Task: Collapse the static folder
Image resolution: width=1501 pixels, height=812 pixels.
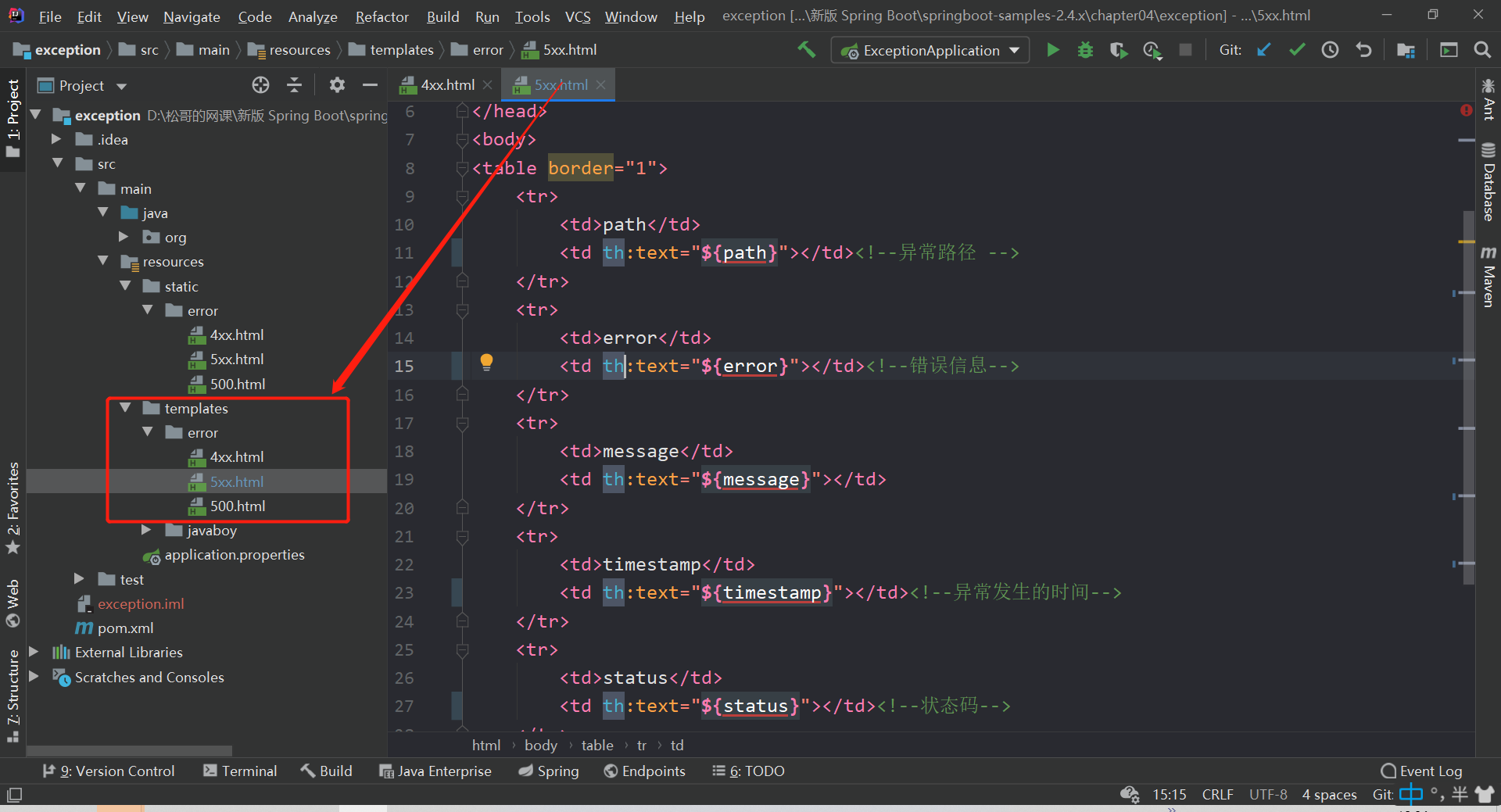Action: tap(125, 286)
